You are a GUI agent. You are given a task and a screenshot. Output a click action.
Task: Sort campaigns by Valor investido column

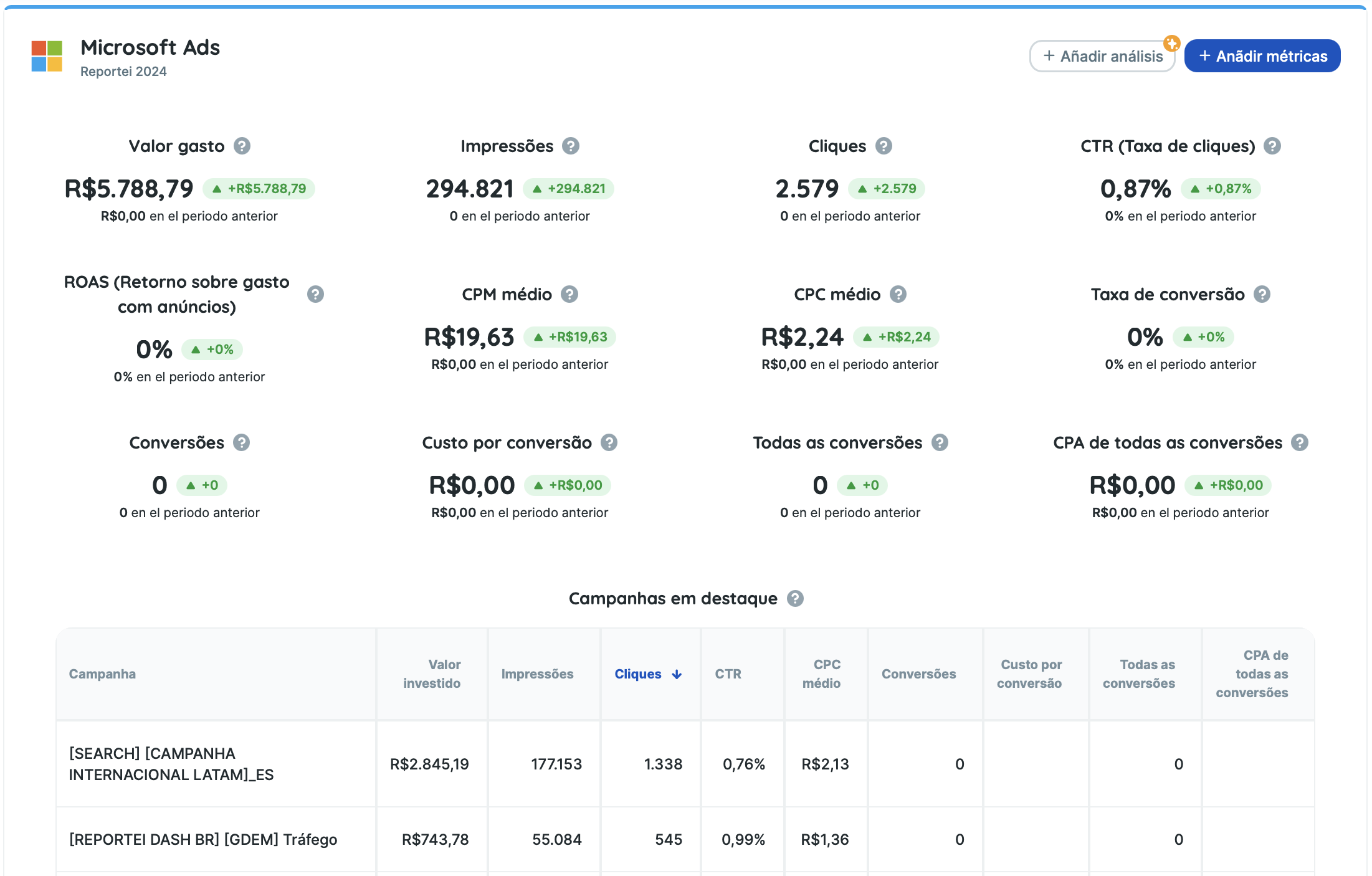pos(432,674)
